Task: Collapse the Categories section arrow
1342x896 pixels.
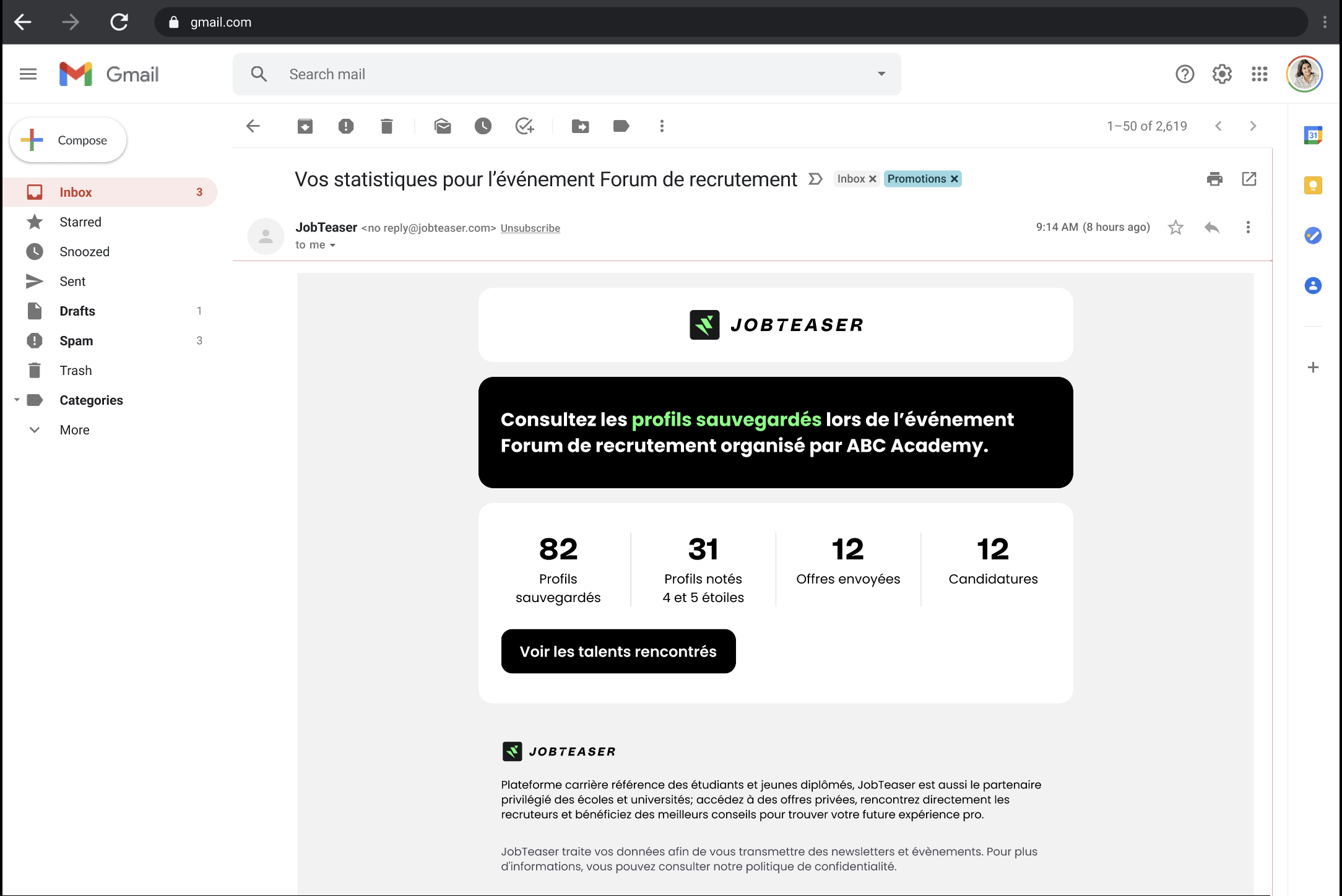Action: (x=17, y=400)
